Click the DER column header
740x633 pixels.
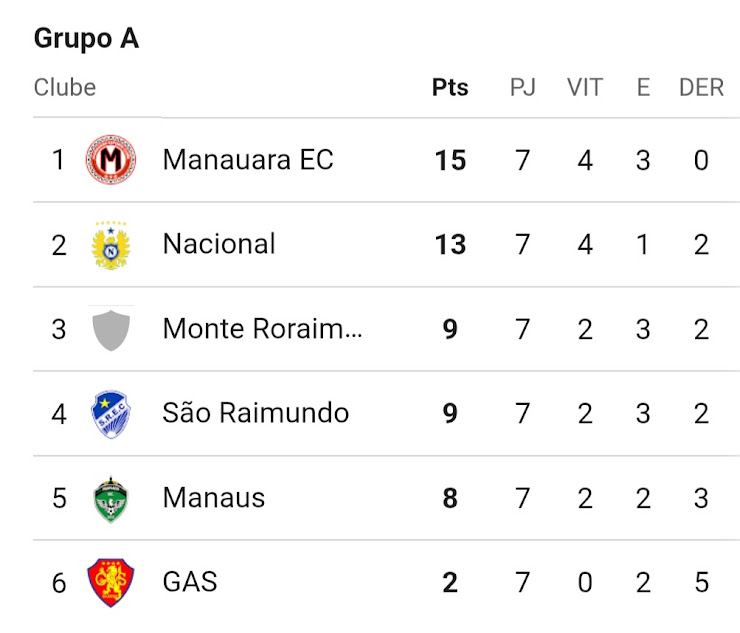[701, 87]
